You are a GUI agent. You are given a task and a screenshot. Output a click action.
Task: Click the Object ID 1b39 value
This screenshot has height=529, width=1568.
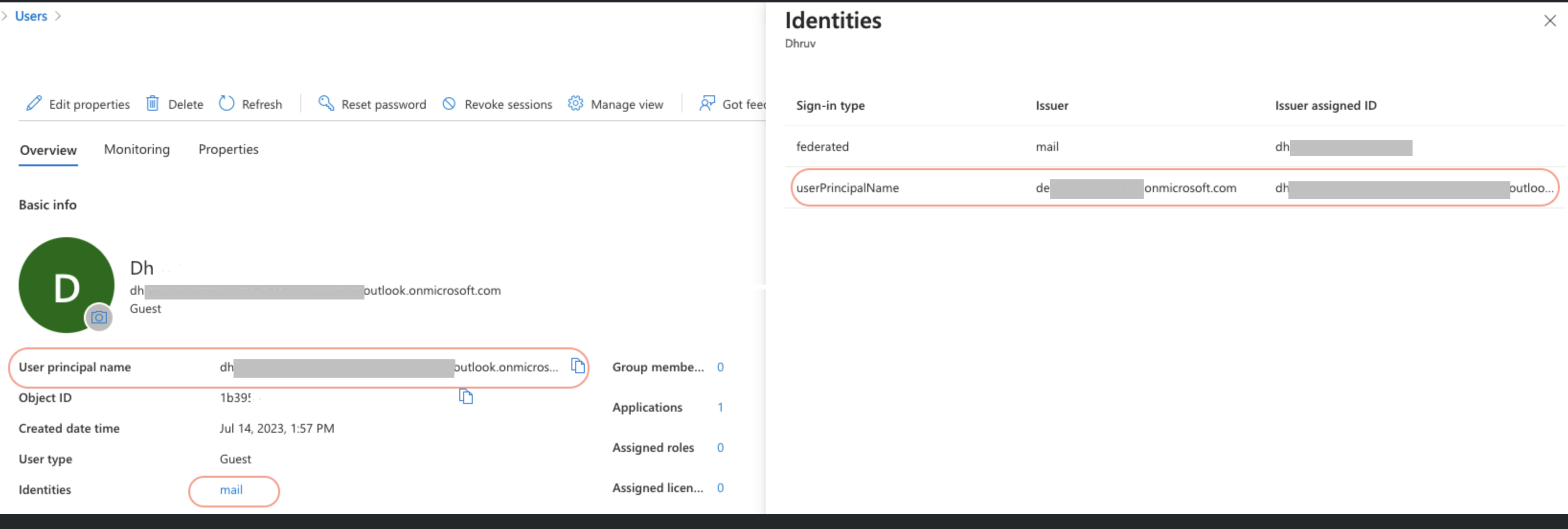point(236,398)
